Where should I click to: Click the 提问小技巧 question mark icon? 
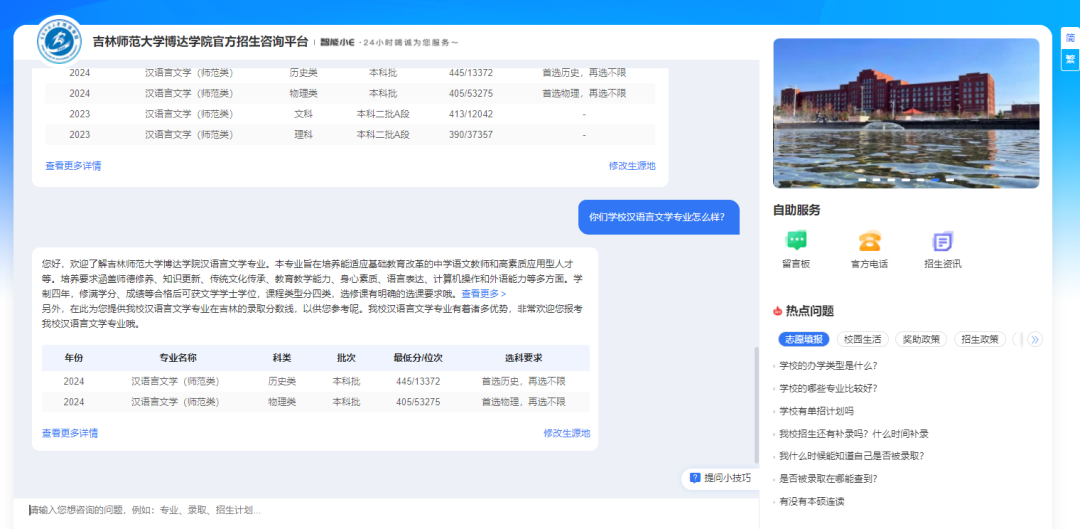(695, 478)
